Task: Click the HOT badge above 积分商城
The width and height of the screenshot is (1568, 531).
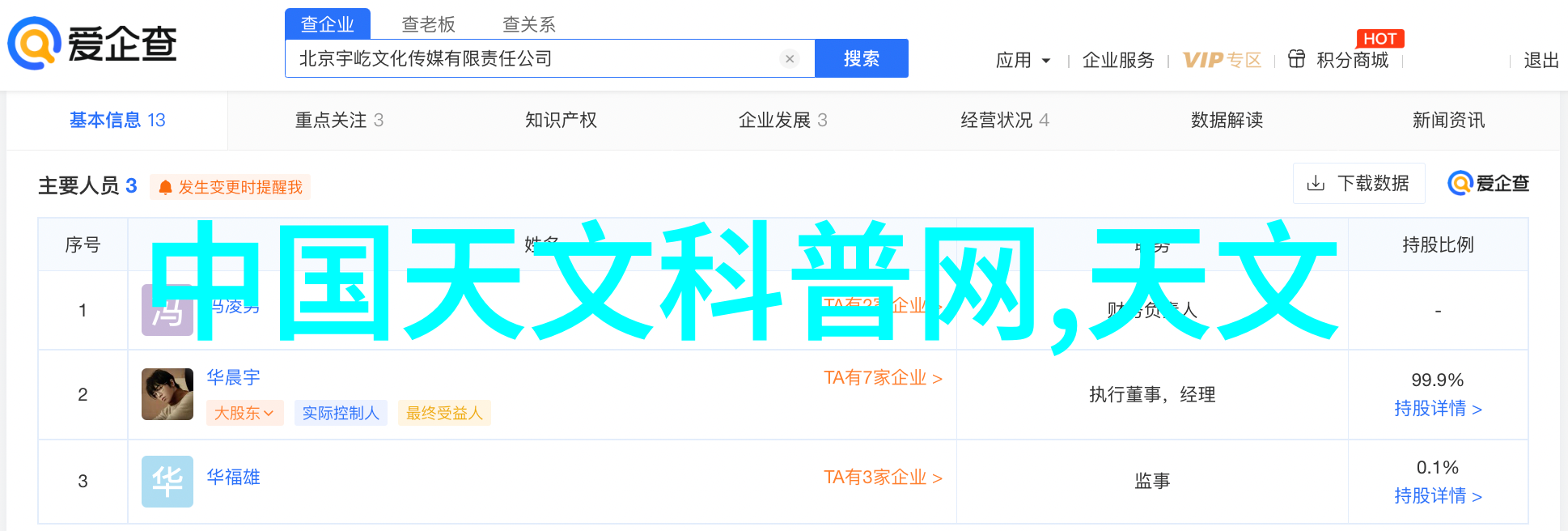Action: click(x=1380, y=39)
